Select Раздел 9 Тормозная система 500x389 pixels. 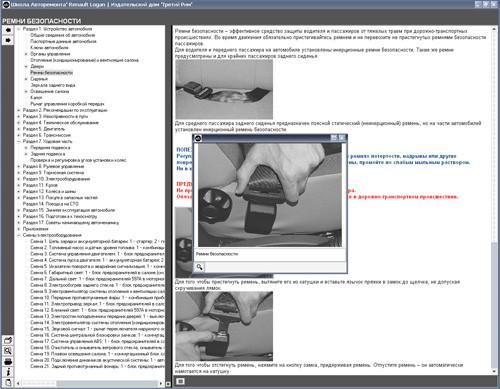[x=53, y=173]
